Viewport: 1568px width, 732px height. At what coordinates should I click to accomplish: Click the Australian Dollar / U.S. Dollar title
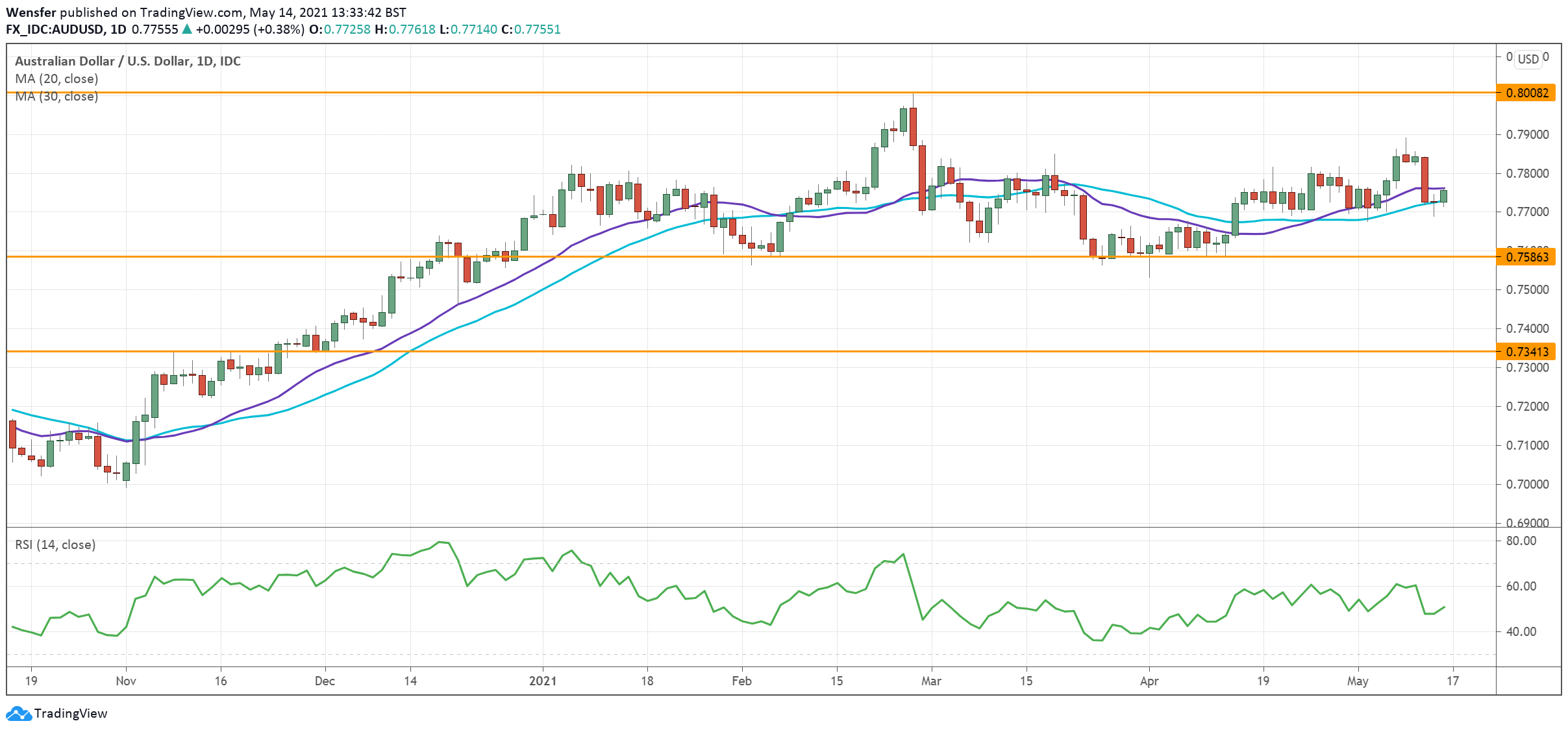point(127,61)
